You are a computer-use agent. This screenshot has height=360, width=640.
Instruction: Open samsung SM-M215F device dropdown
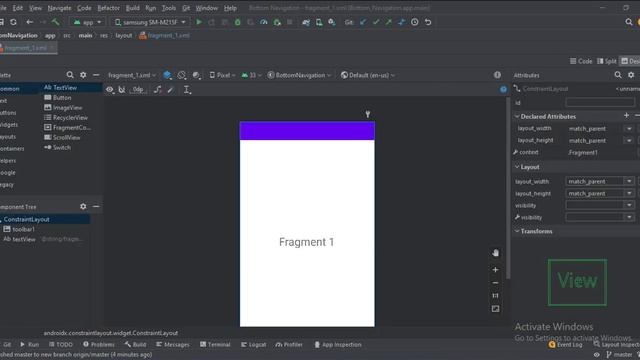coord(150,22)
